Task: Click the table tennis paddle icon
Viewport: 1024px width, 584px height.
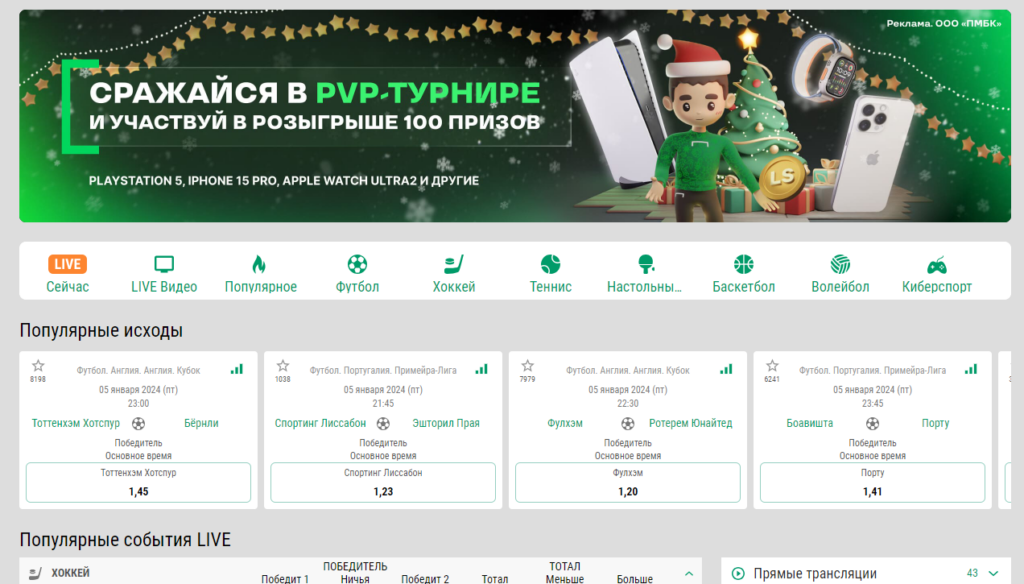Action: [x=646, y=264]
